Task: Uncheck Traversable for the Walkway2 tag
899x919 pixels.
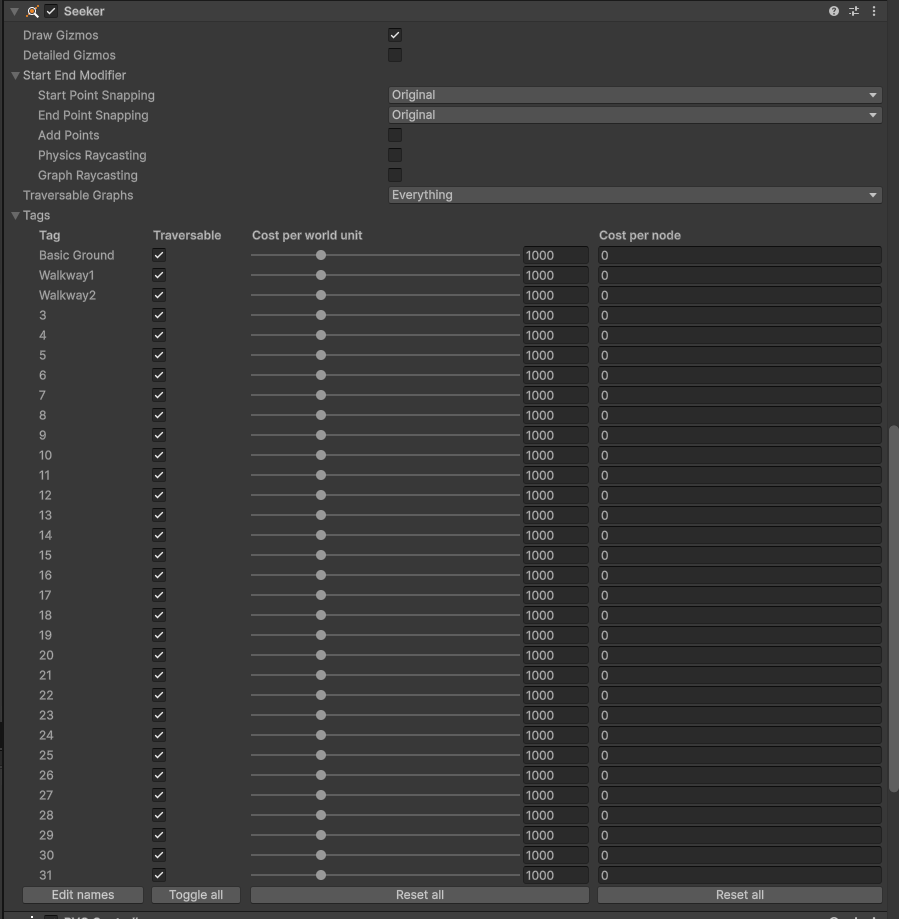Action: [159, 295]
